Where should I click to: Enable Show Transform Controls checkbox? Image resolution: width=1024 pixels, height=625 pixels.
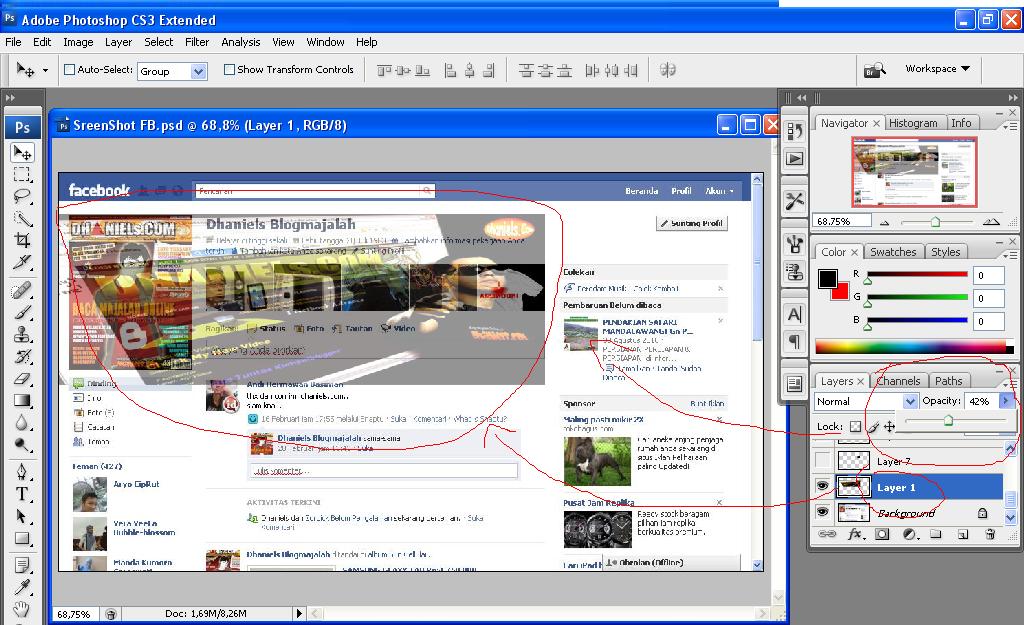pos(229,69)
